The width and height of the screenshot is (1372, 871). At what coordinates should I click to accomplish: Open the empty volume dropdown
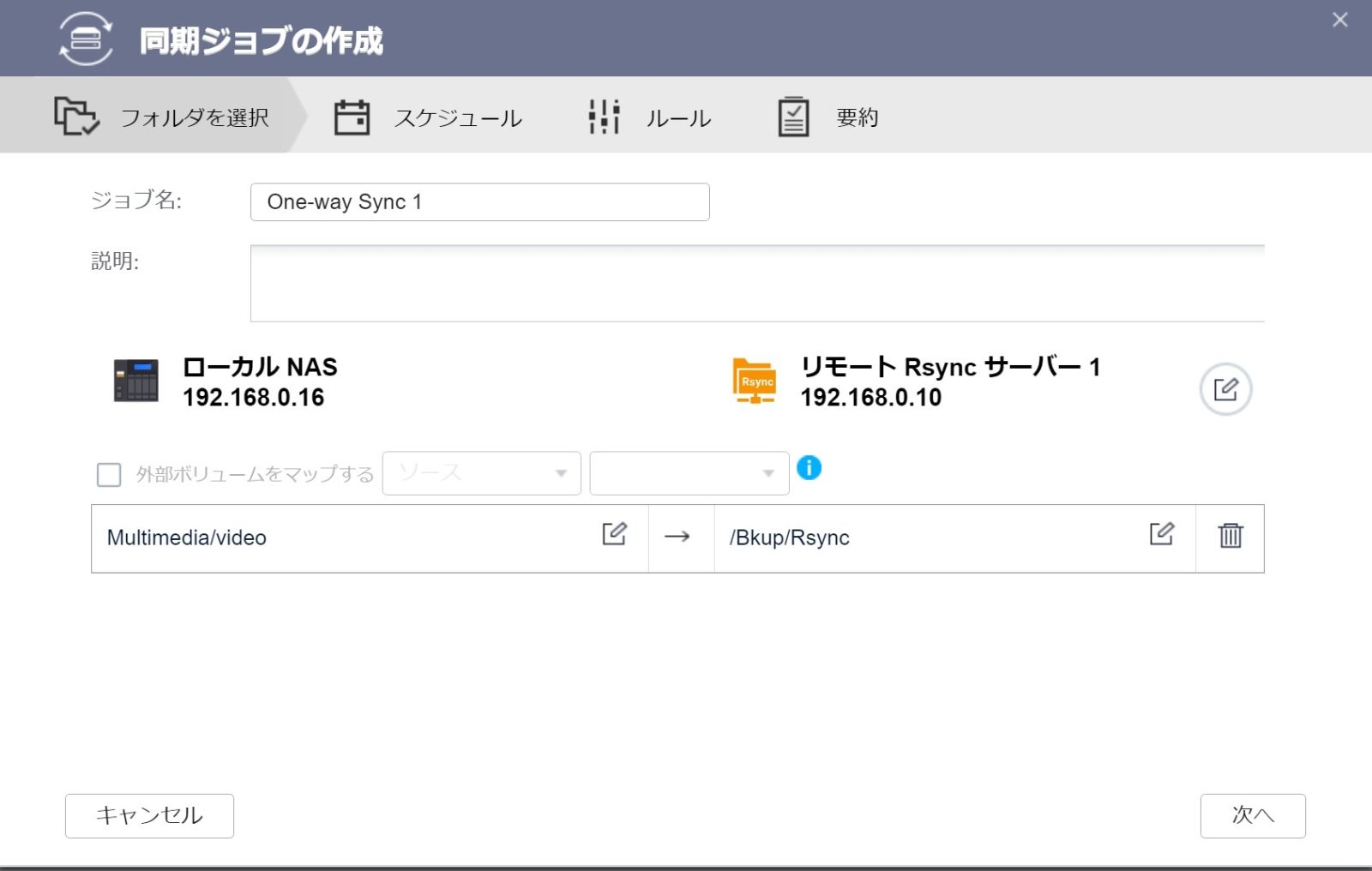(689, 473)
